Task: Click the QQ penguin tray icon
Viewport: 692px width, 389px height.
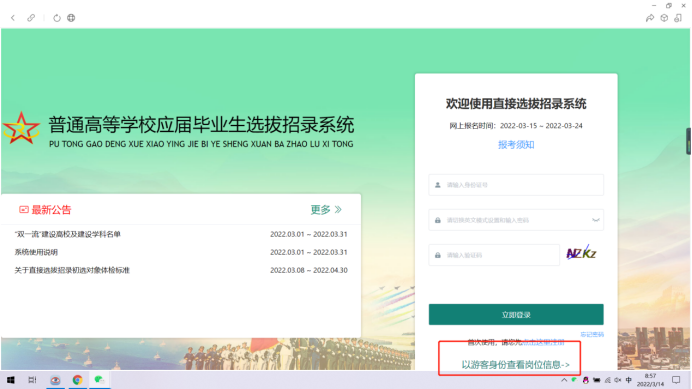Action: 586,380
